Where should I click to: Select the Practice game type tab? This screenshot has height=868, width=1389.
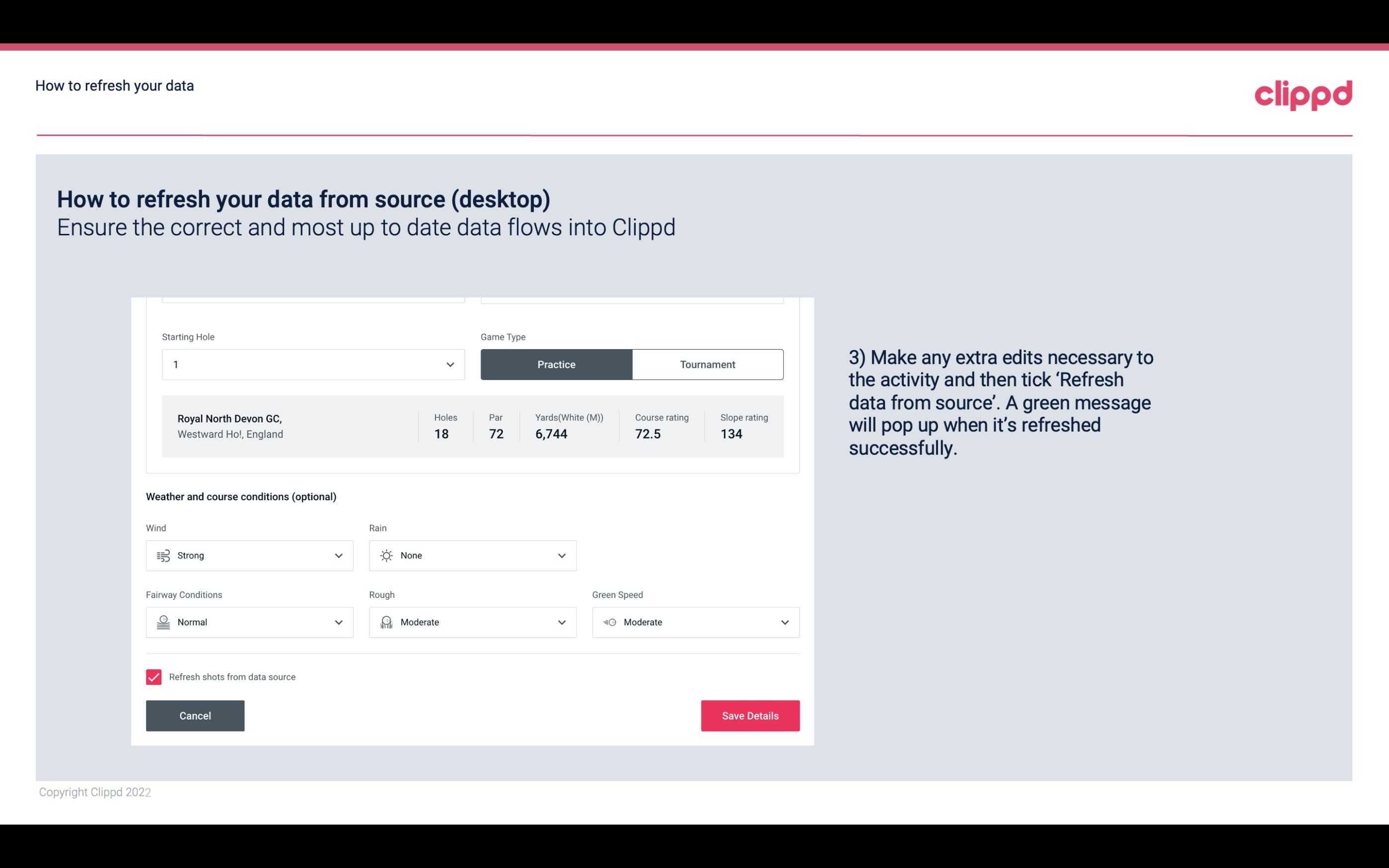[556, 364]
